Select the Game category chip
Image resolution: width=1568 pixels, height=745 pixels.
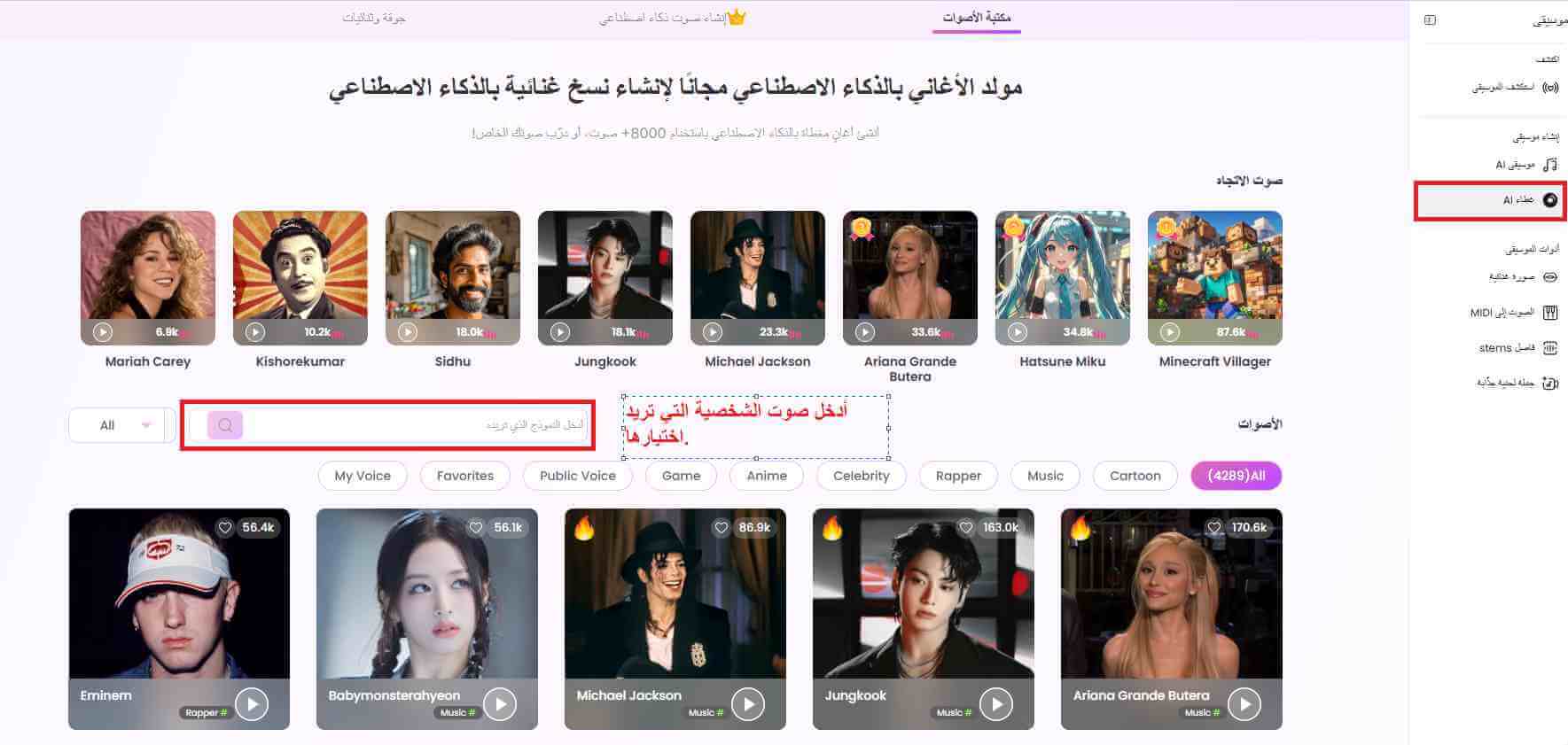tap(682, 476)
